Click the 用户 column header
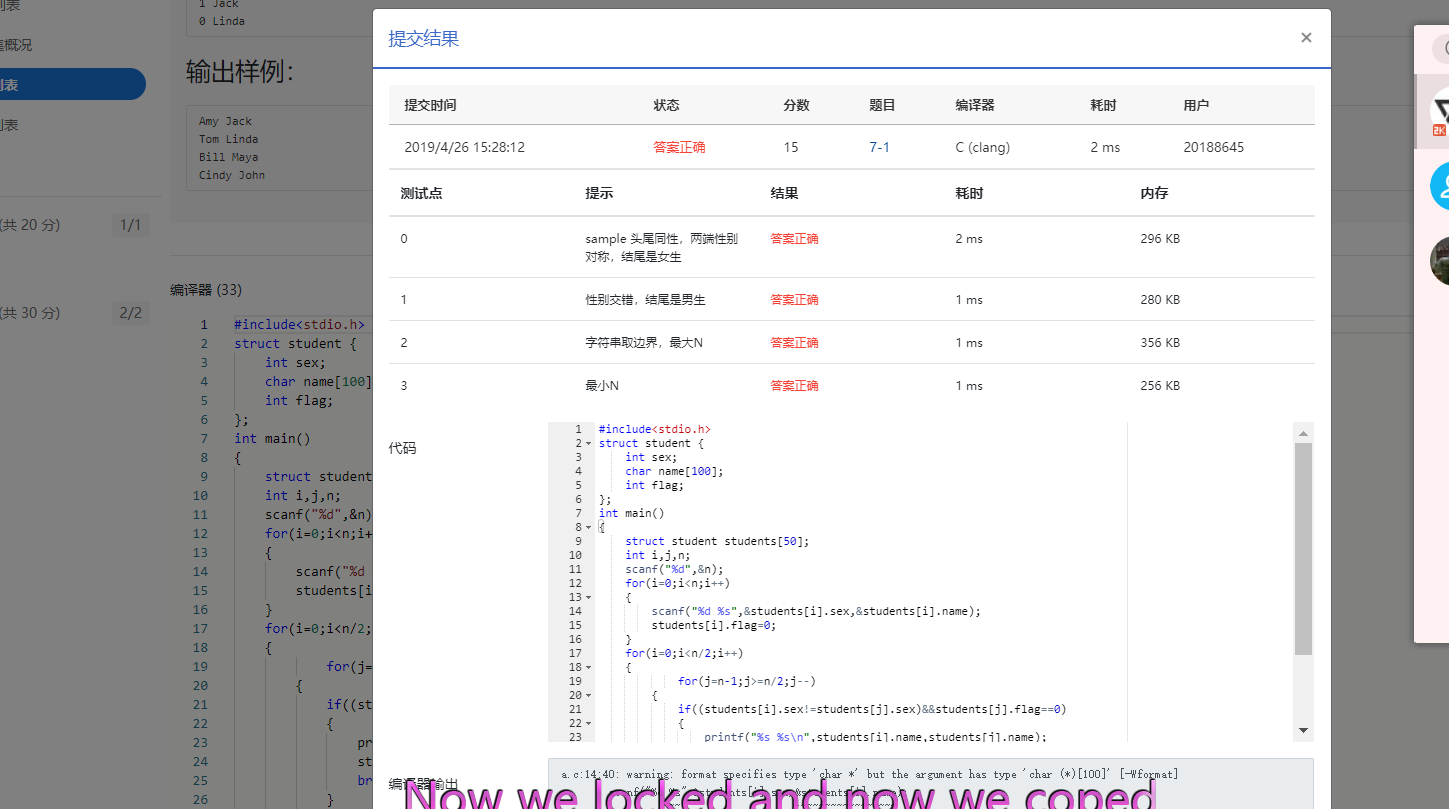The image size is (1449, 809). 1196,105
